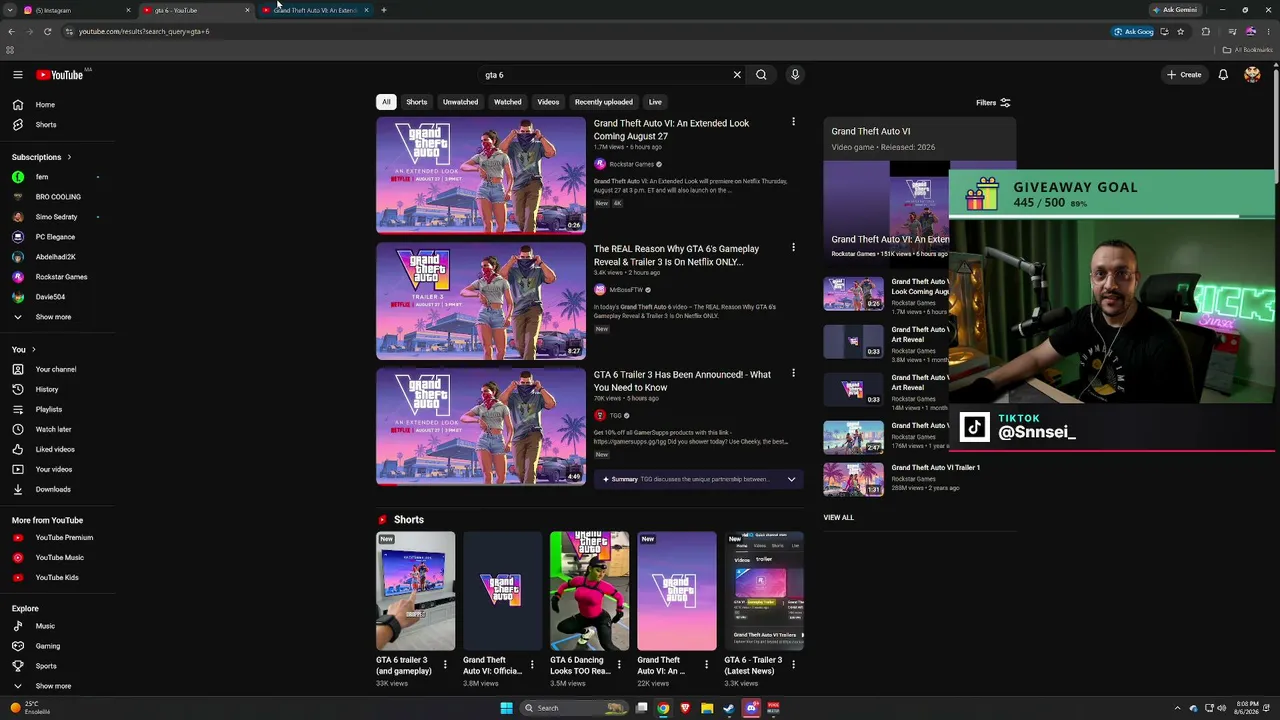Screen dimensions: 1280x720
Task: Select the Unwatched filter chip
Action: [x=460, y=102]
